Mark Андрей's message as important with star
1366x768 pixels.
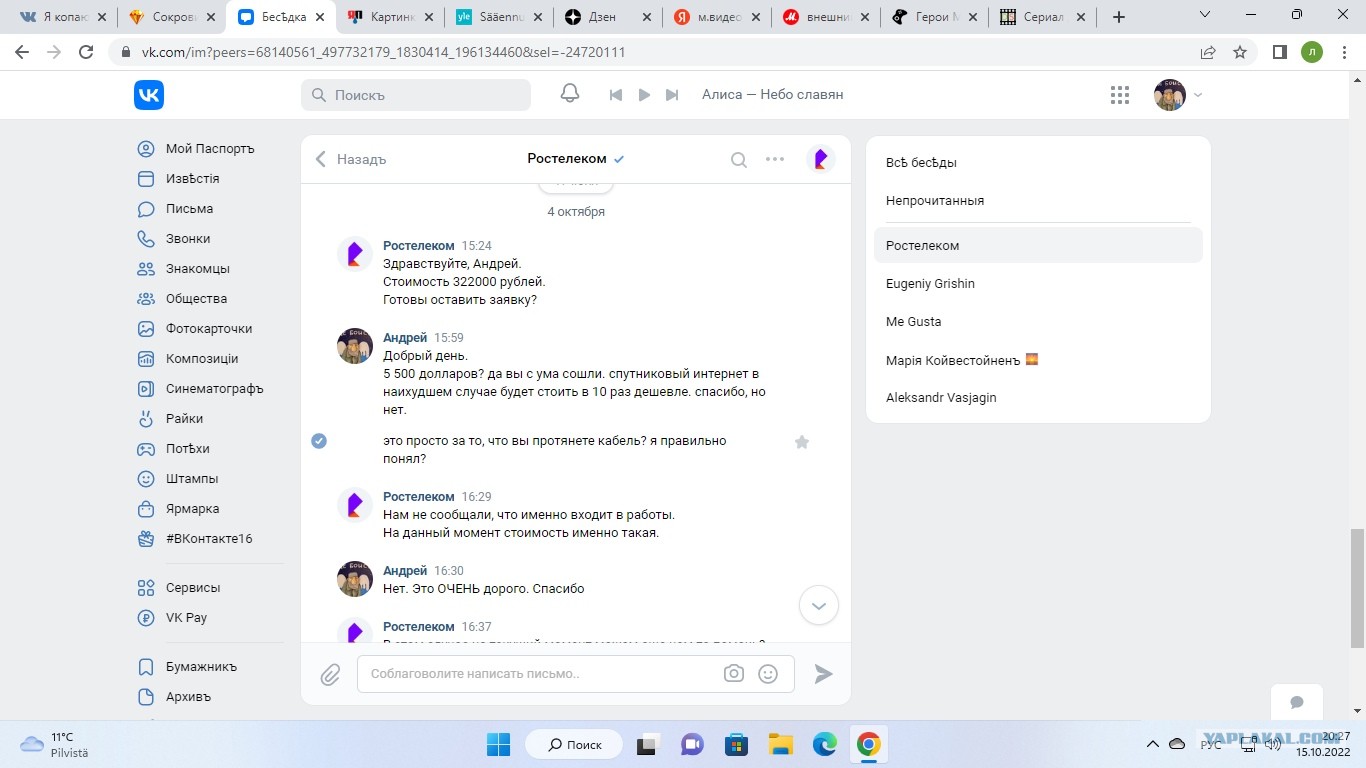coord(802,441)
